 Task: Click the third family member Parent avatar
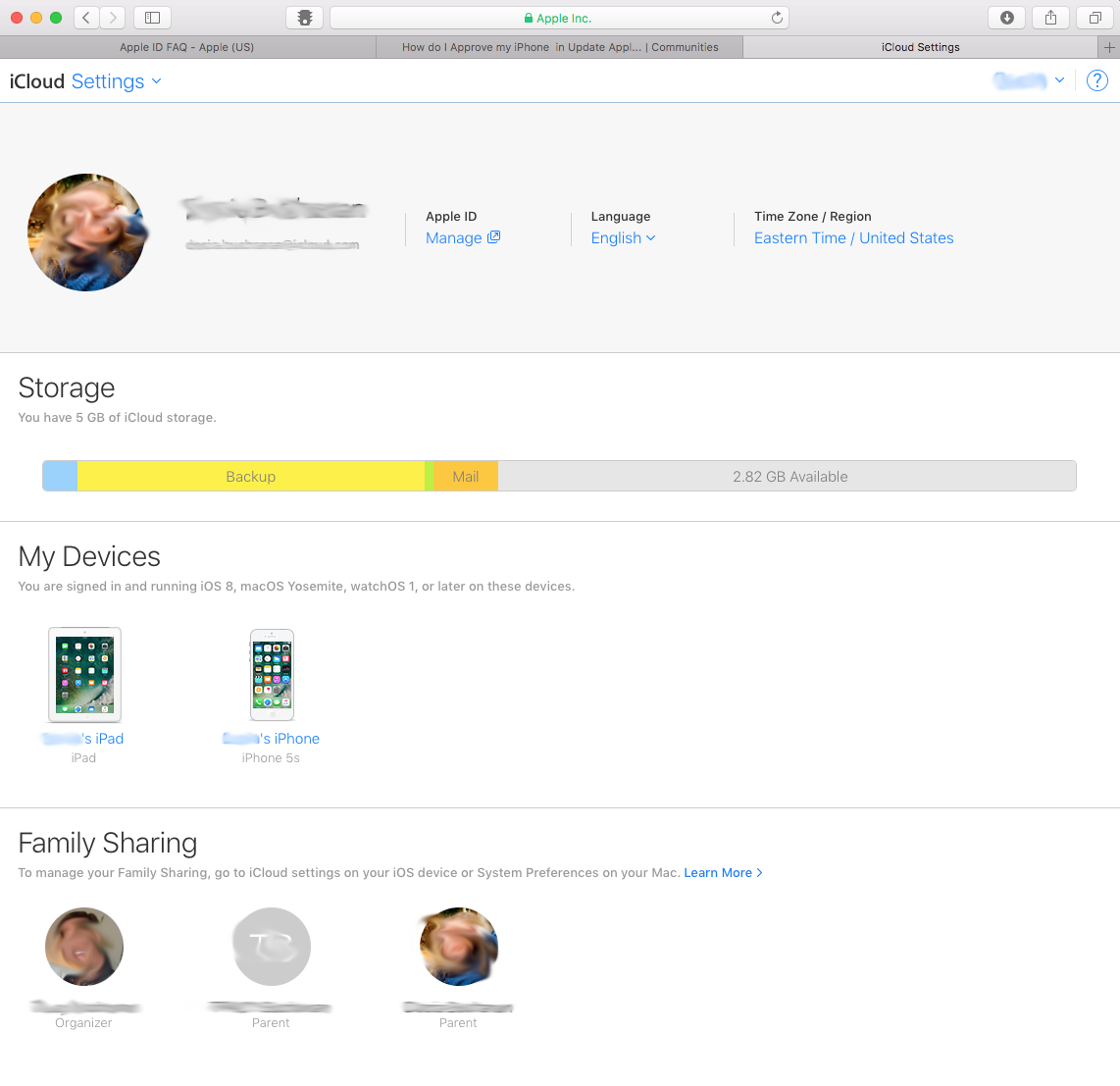(x=459, y=947)
